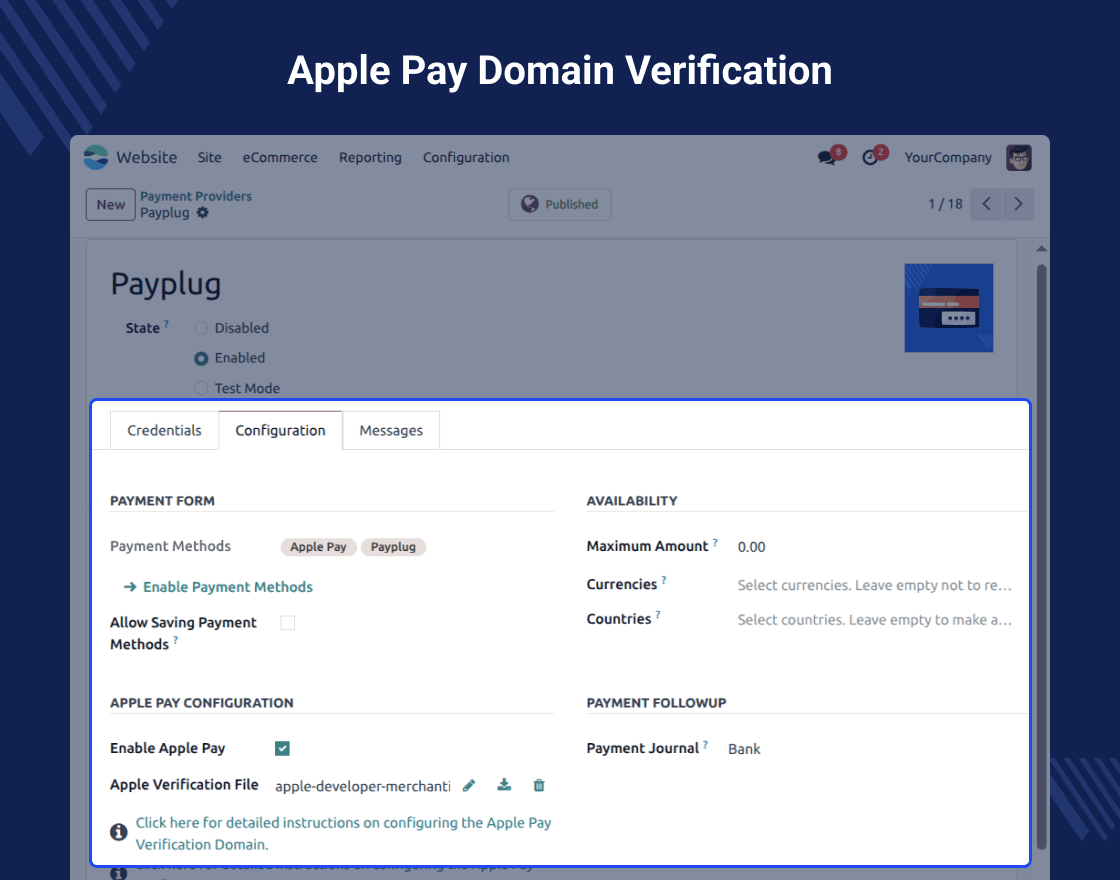Select the Enabled state option

coord(201,359)
